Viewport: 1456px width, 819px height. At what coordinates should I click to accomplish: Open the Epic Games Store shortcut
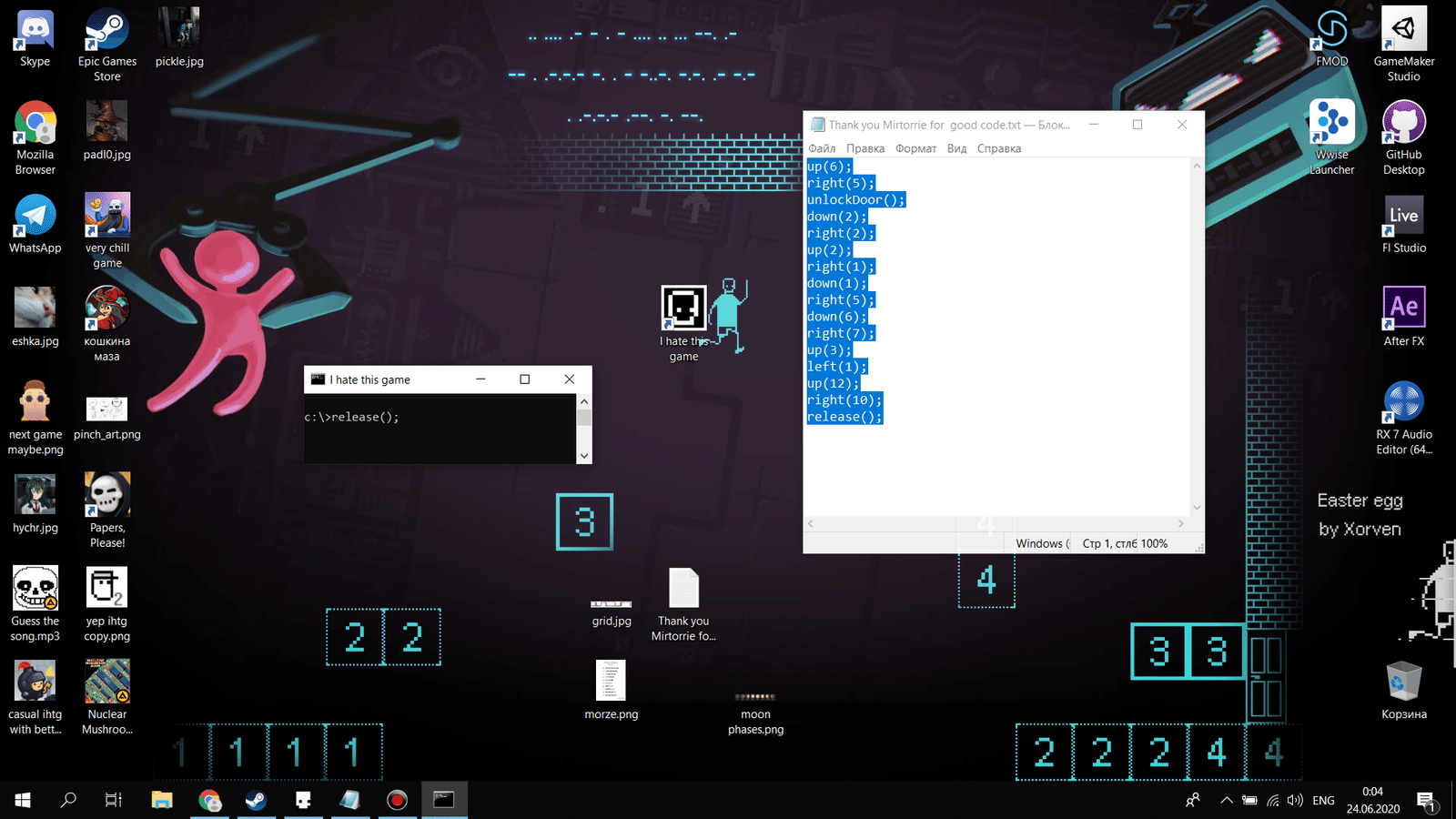[107, 45]
